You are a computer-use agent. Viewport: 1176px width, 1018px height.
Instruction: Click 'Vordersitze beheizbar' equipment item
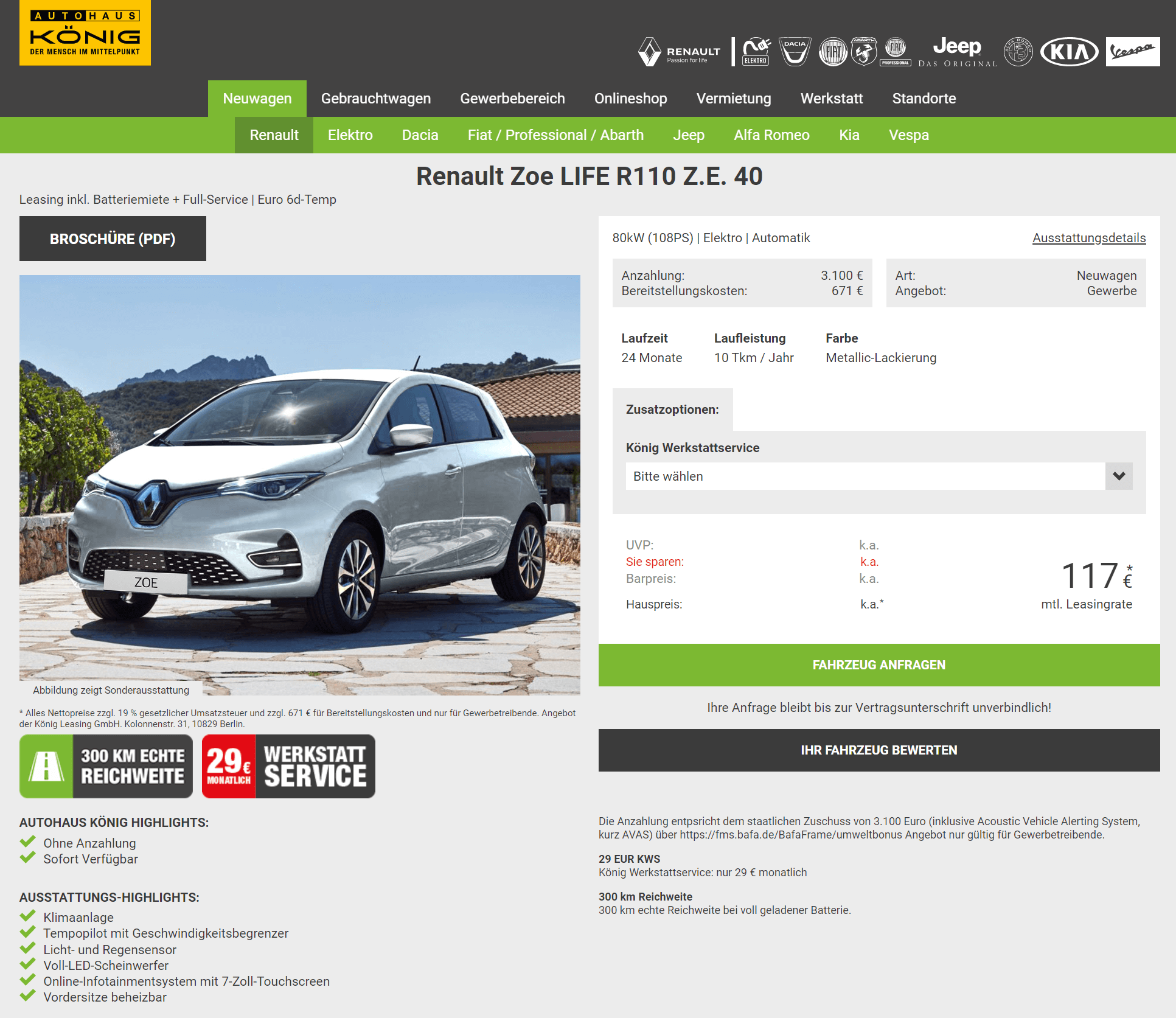[105, 997]
